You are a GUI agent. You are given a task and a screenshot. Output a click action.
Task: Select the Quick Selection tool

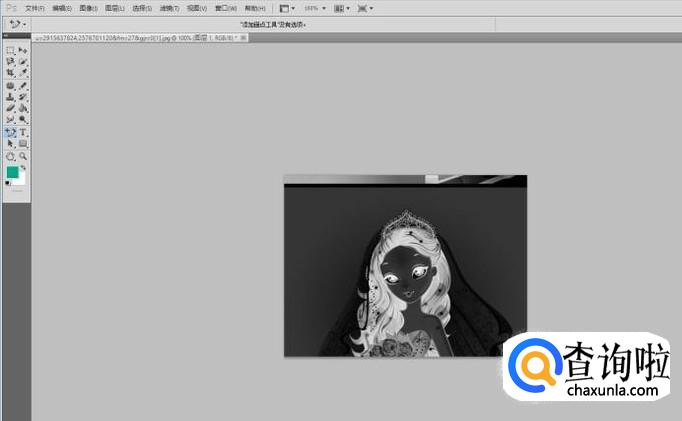[23, 62]
